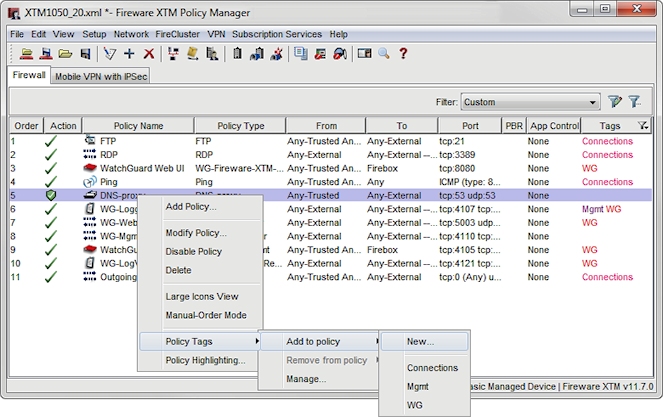Click New in the tags submenu
The height and width of the screenshot is (417, 663).
point(420,341)
